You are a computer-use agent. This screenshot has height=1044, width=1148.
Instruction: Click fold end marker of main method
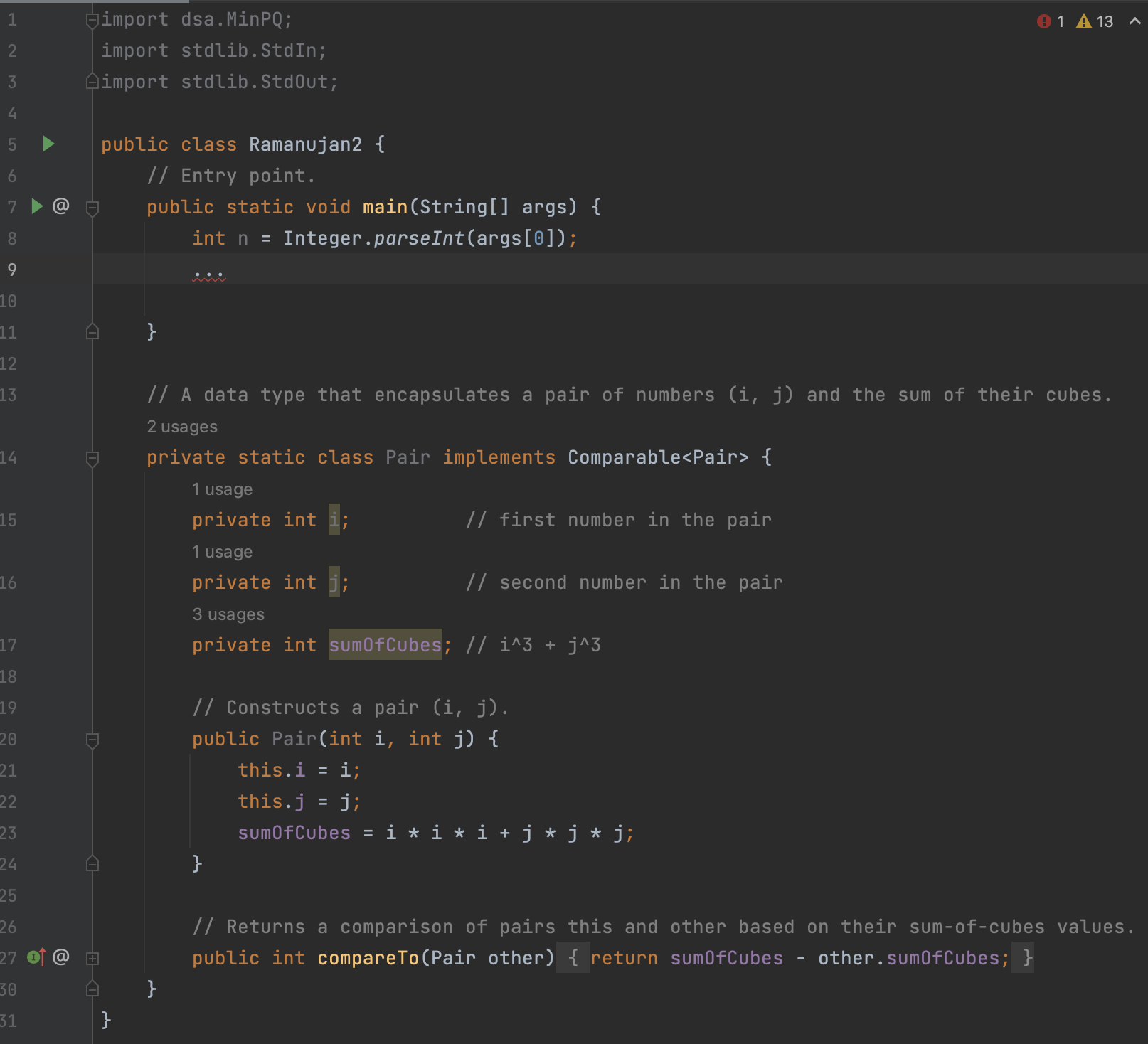click(x=92, y=331)
